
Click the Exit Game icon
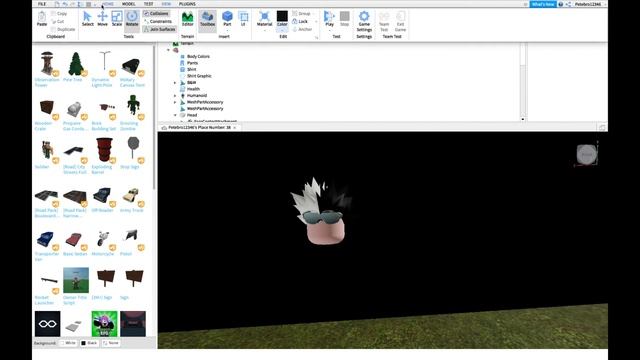pyautogui.click(x=400, y=21)
